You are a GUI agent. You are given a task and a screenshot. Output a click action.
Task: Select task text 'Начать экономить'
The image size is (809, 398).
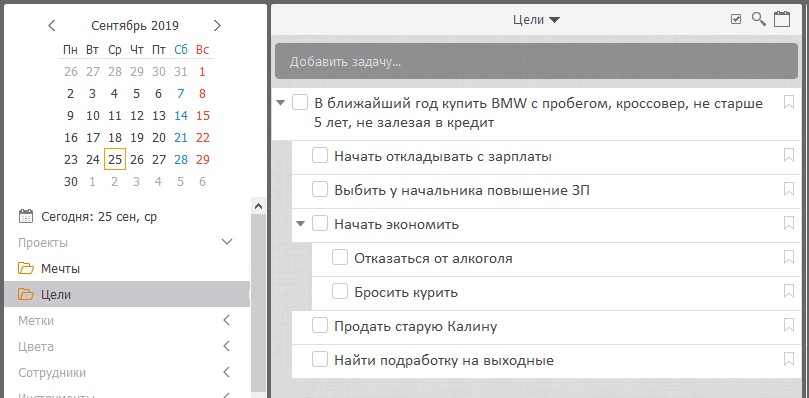tap(397, 225)
